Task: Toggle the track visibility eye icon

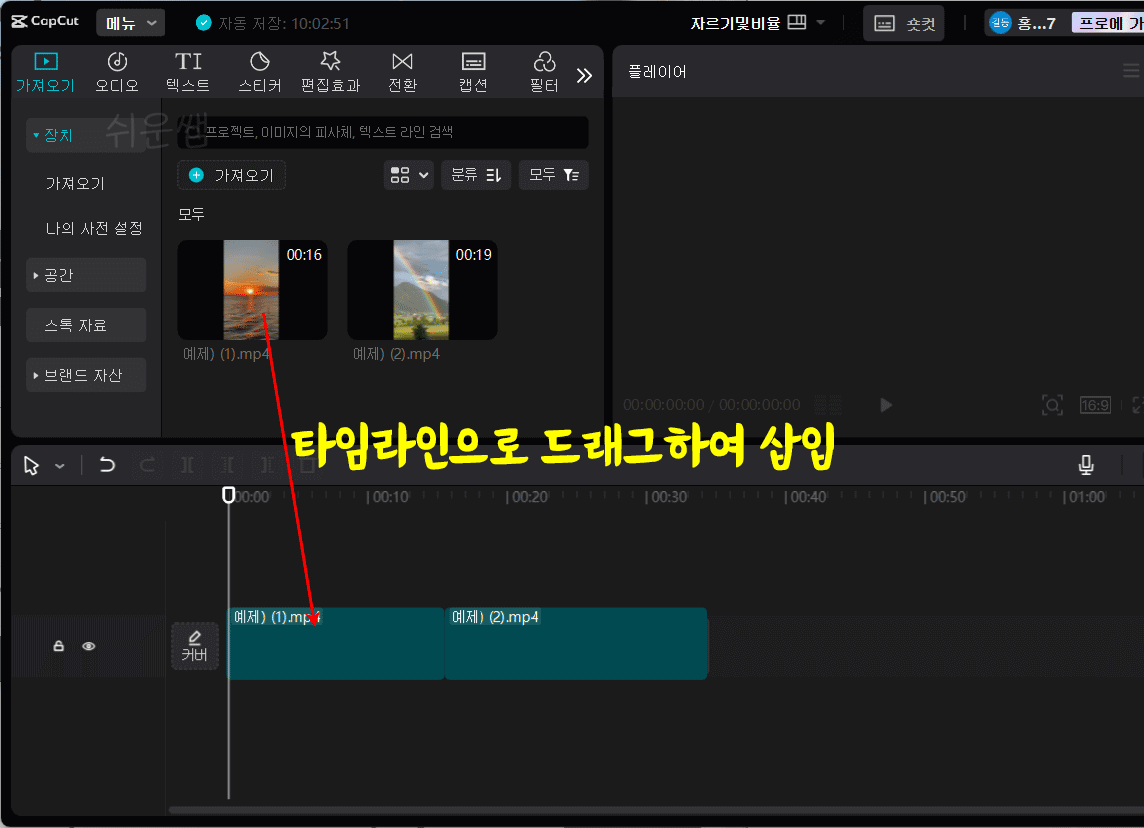Action: tap(89, 646)
